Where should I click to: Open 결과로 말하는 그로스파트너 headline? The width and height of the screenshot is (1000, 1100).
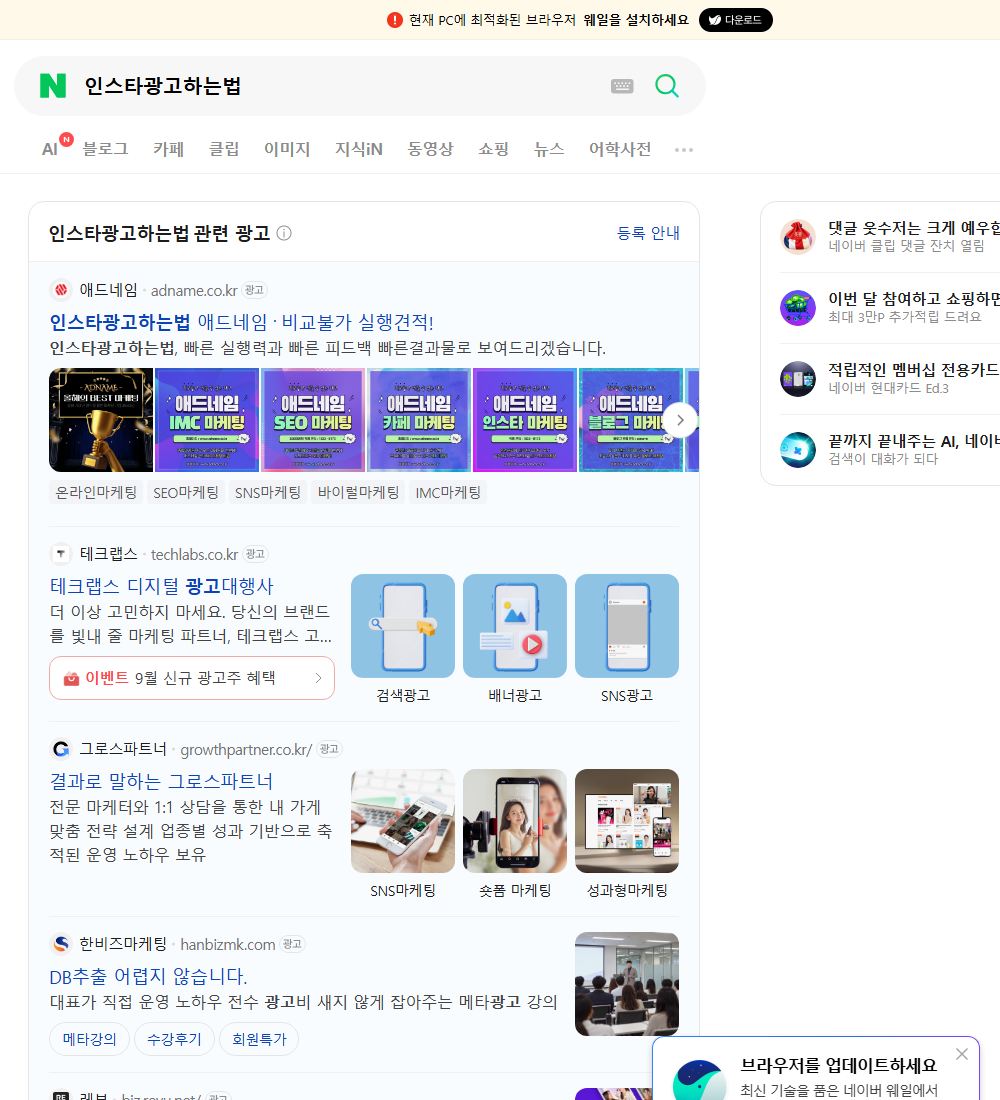click(161, 781)
